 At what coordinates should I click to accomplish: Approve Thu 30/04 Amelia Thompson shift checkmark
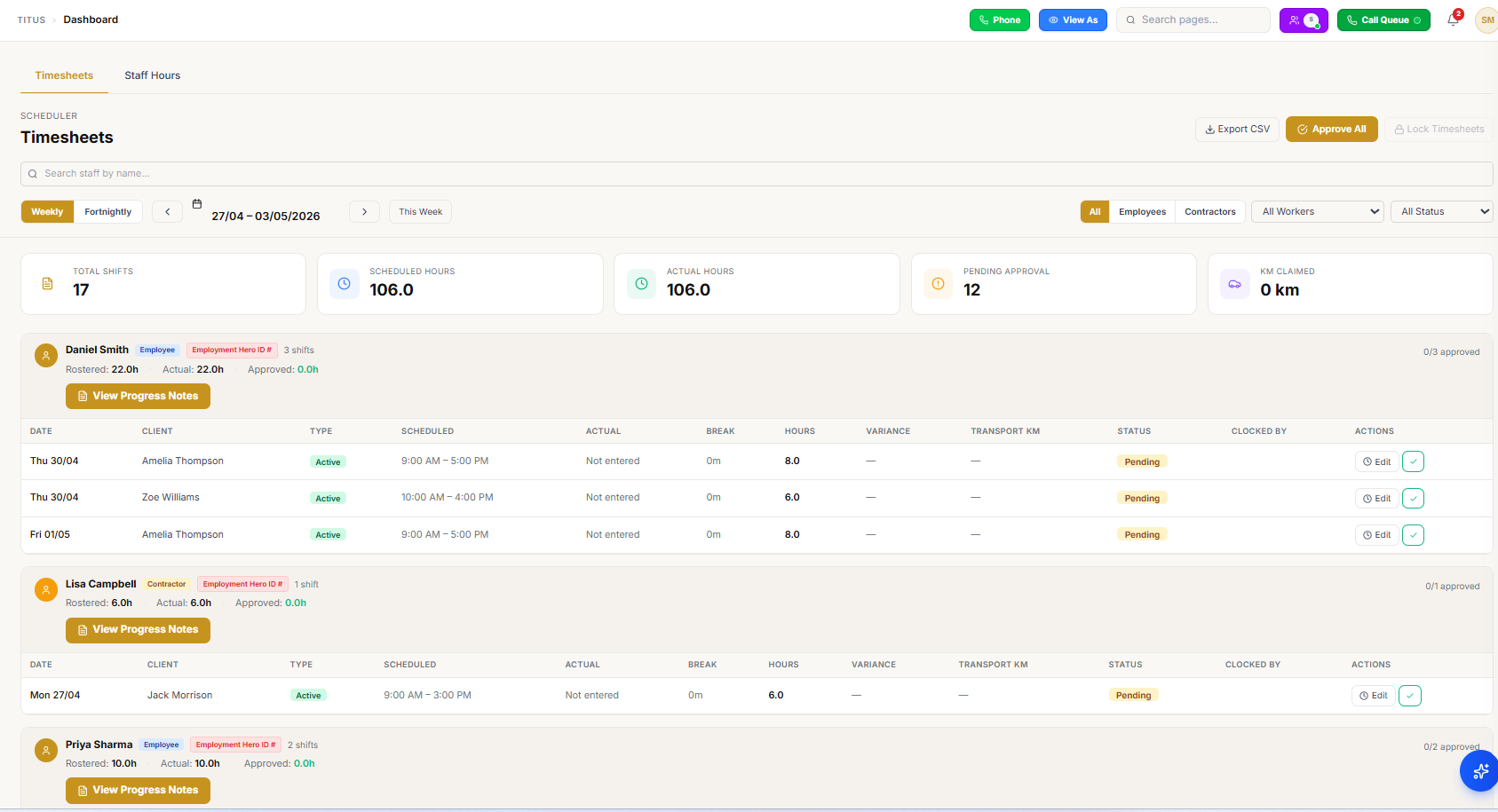pyautogui.click(x=1413, y=461)
